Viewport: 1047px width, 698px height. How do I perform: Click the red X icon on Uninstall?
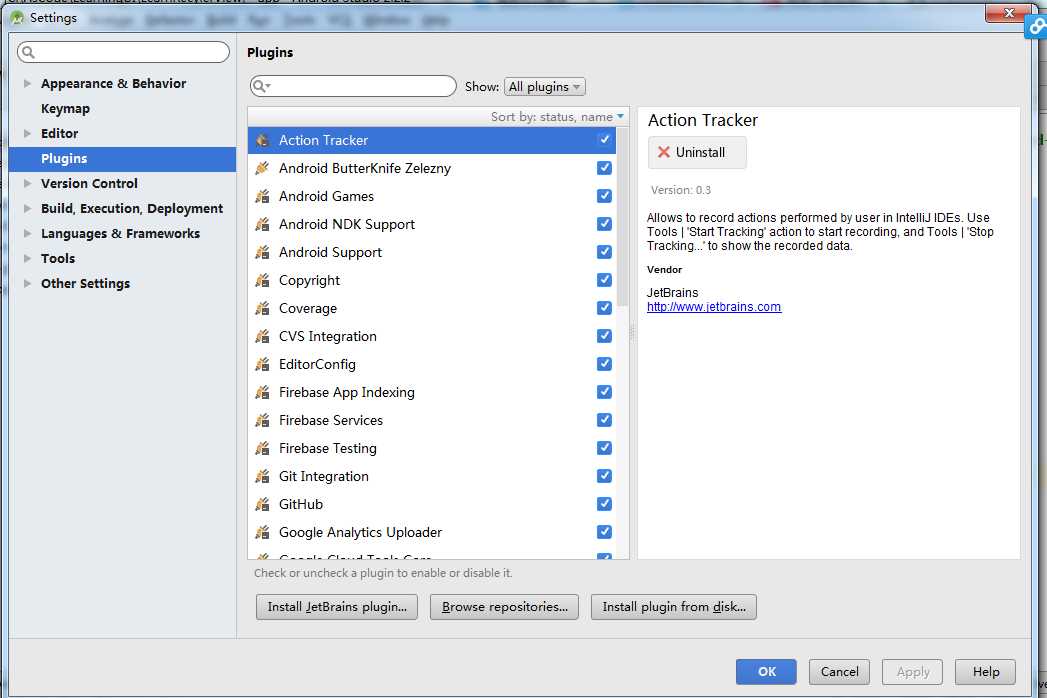[x=664, y=152]
